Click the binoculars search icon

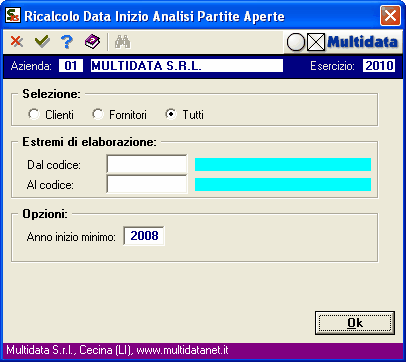[x=123, y=42]
